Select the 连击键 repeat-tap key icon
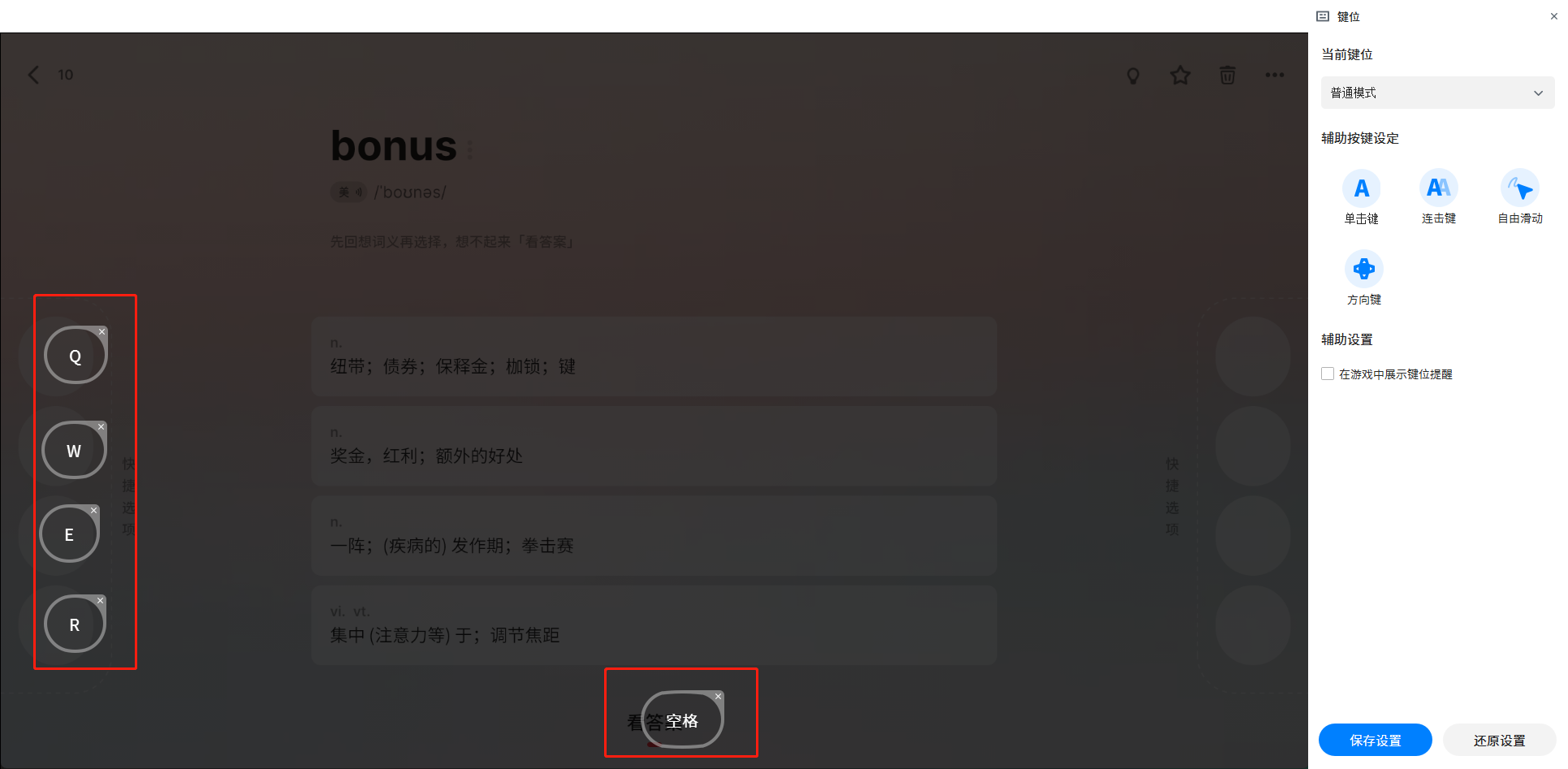Screen dimensions: 1568x769 click(x=1438, y=188)
